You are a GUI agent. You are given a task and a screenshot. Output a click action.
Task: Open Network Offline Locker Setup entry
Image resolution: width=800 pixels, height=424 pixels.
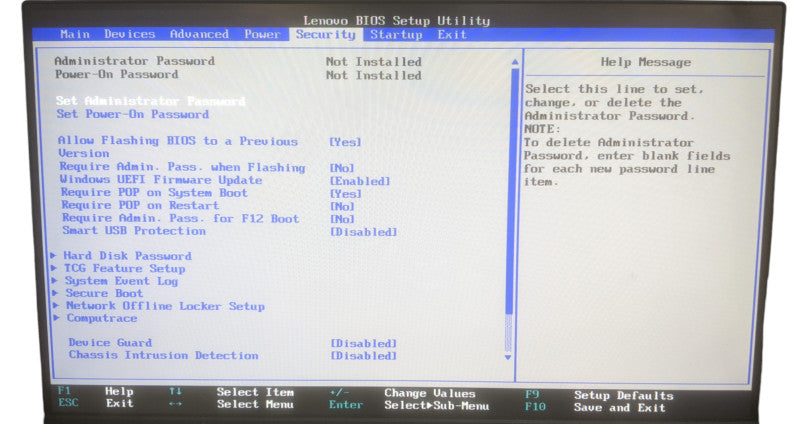165,306
